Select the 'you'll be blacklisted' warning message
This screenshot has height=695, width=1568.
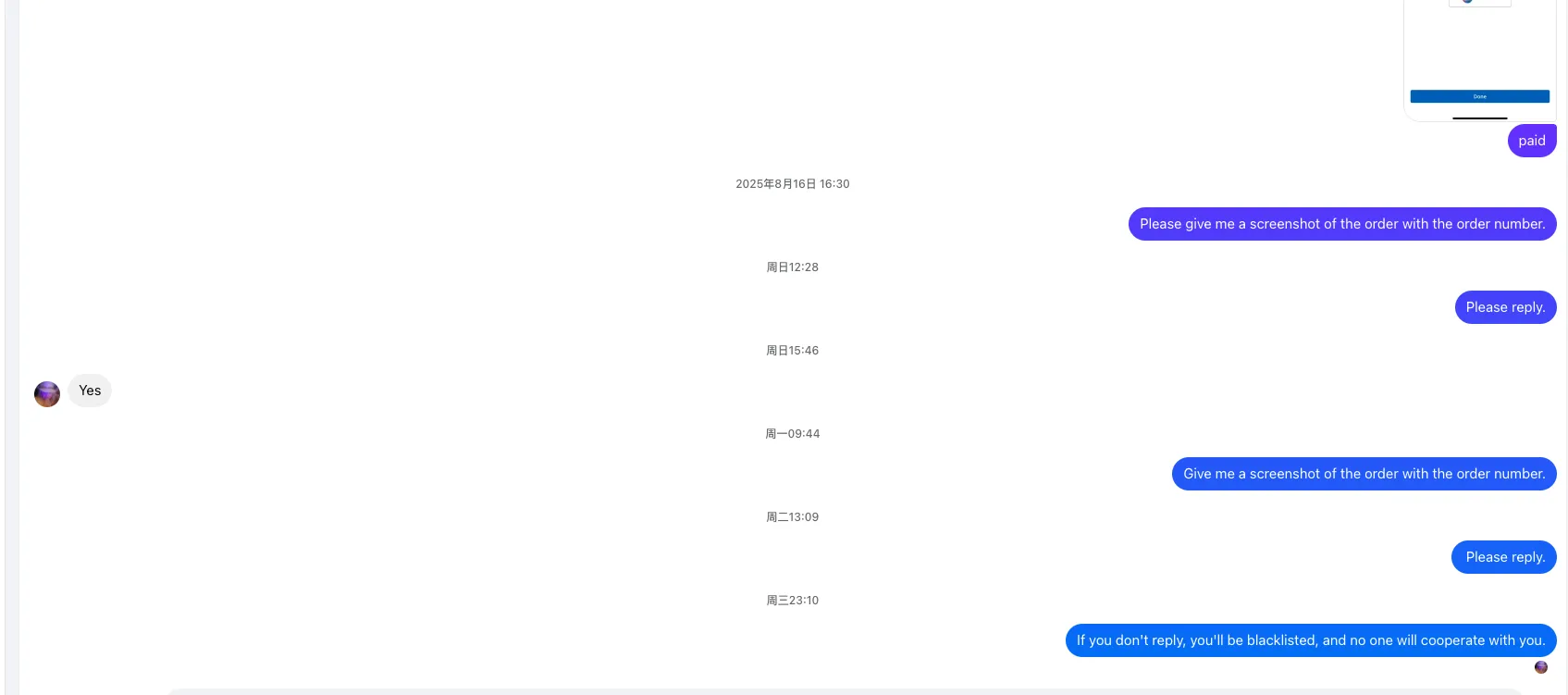(1311, 640)
